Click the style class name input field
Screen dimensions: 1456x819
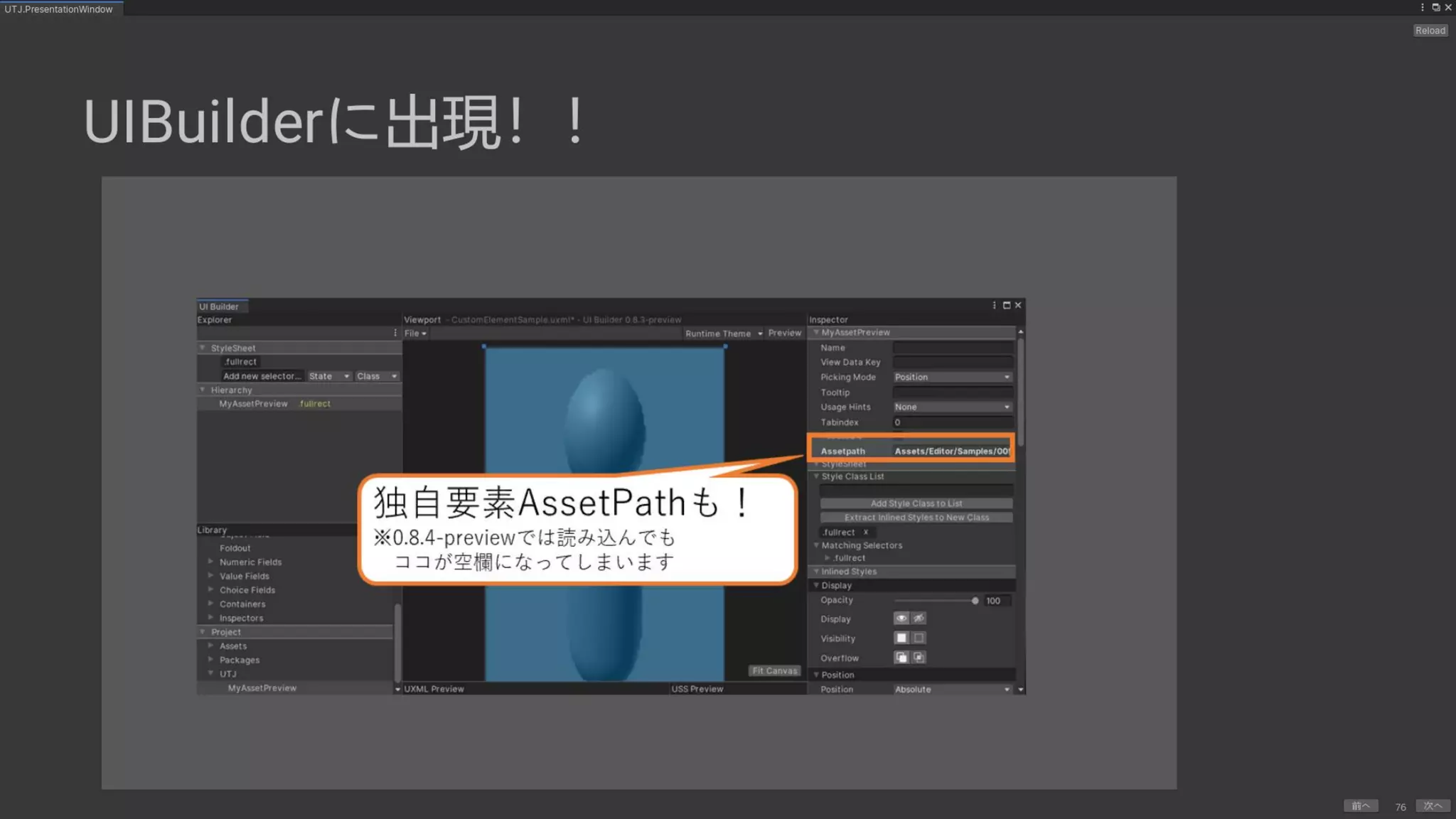pyautogui.click(x=916, y=490)
